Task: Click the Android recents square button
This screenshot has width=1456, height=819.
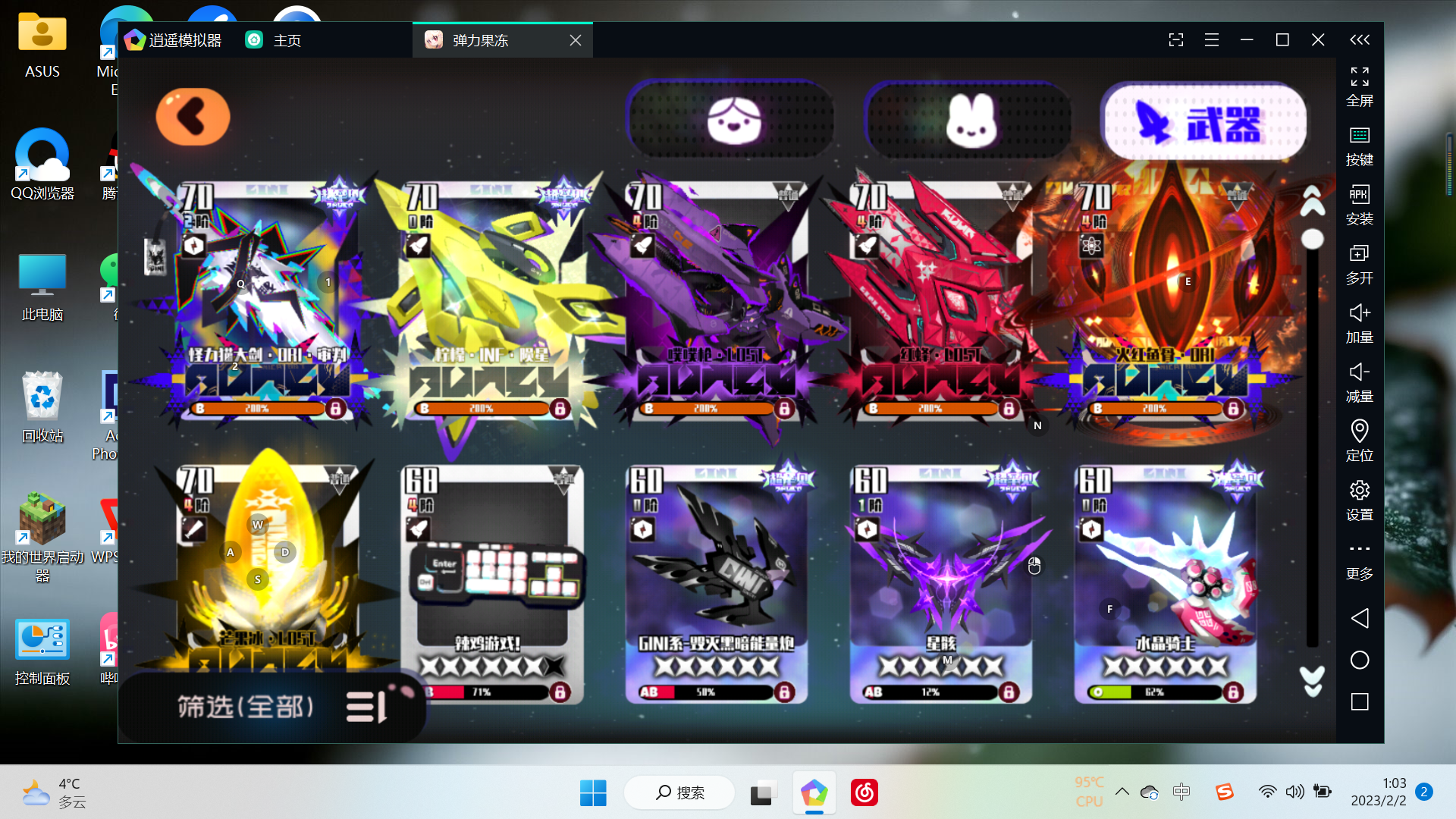Action: 1360,701
